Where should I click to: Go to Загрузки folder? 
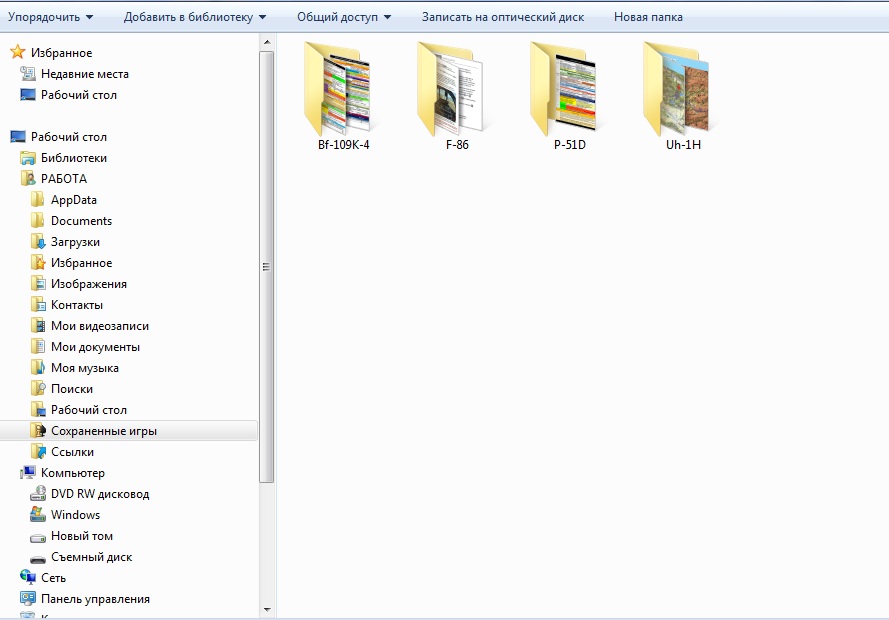point(75,241)
